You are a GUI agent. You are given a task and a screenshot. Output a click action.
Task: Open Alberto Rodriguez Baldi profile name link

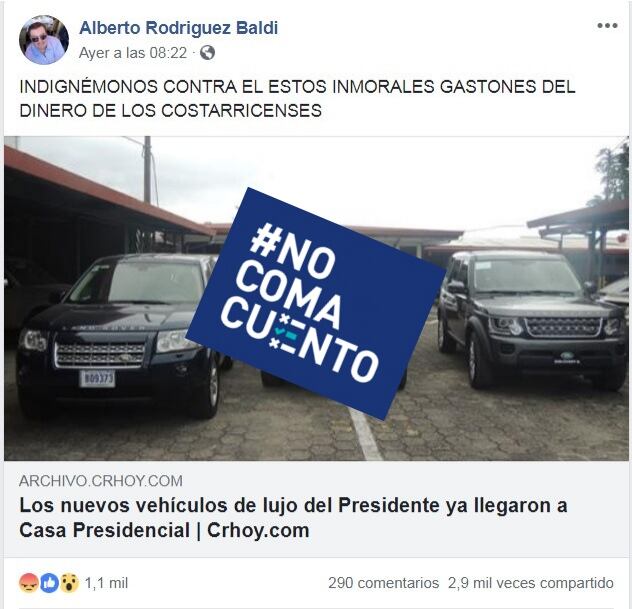(179, 28)
